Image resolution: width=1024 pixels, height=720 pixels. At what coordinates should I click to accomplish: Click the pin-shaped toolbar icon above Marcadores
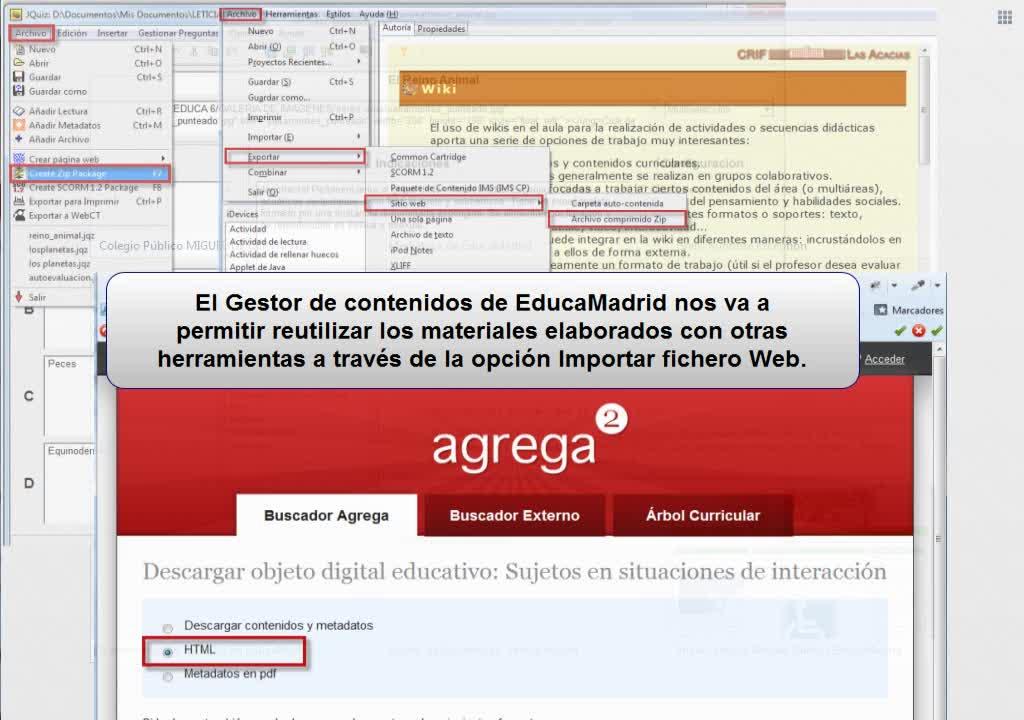[x=918, y=285]
